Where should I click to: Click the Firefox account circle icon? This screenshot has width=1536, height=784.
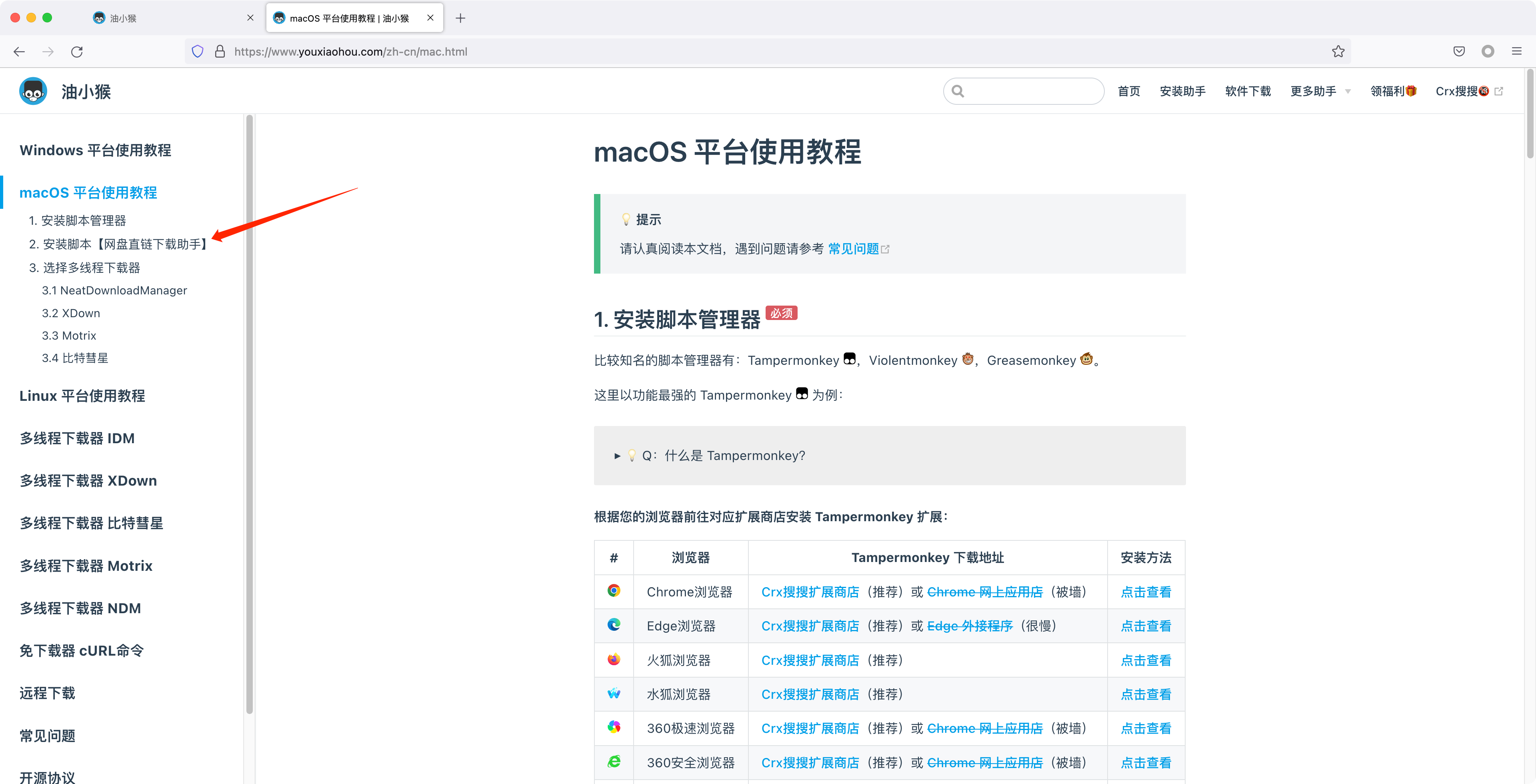pyautogui.click(x=1488, y=52)
